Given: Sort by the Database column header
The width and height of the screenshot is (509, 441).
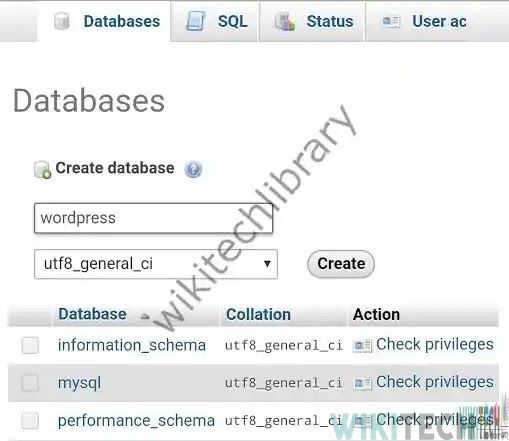Looking at the screenshot, I should [92, 314].
